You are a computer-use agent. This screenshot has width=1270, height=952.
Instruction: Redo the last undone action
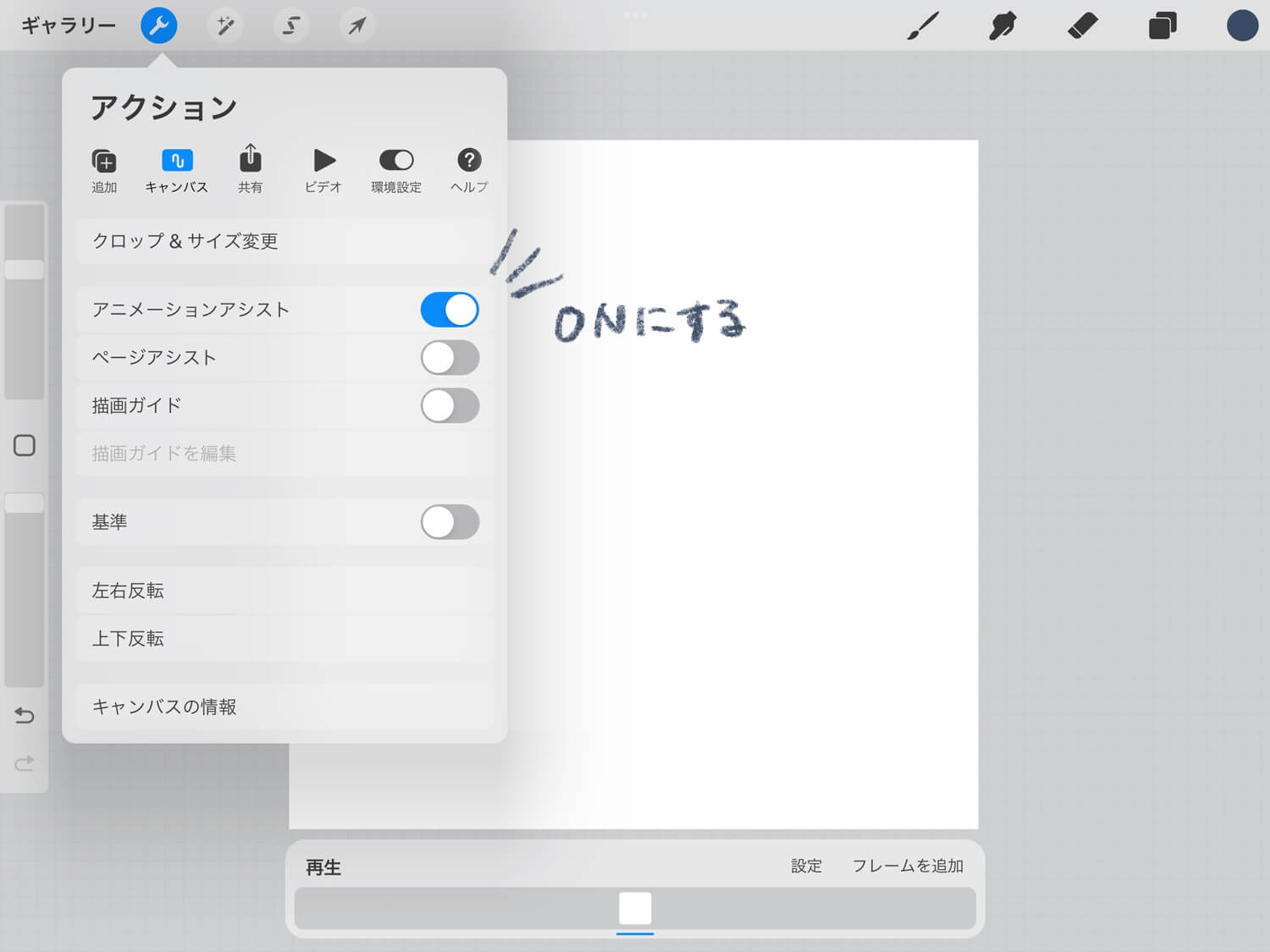25,763
